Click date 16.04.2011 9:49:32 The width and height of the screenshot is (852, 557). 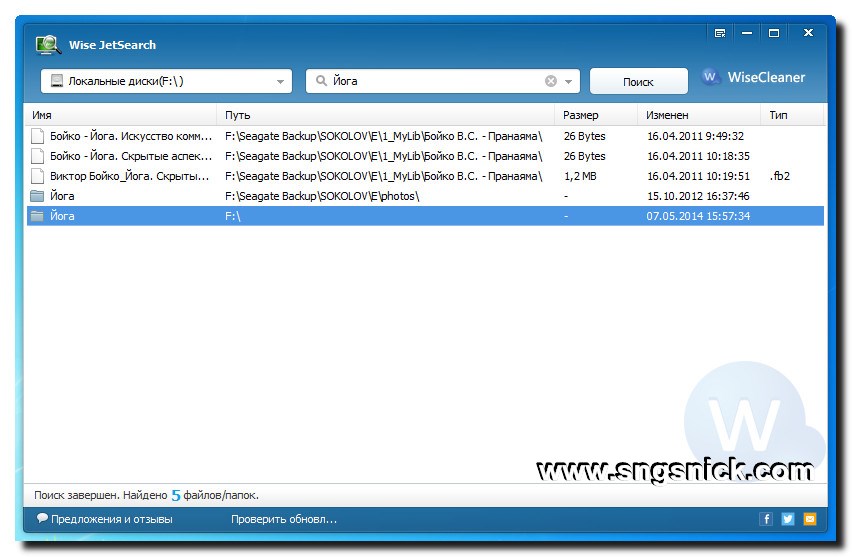pos(696,136)
